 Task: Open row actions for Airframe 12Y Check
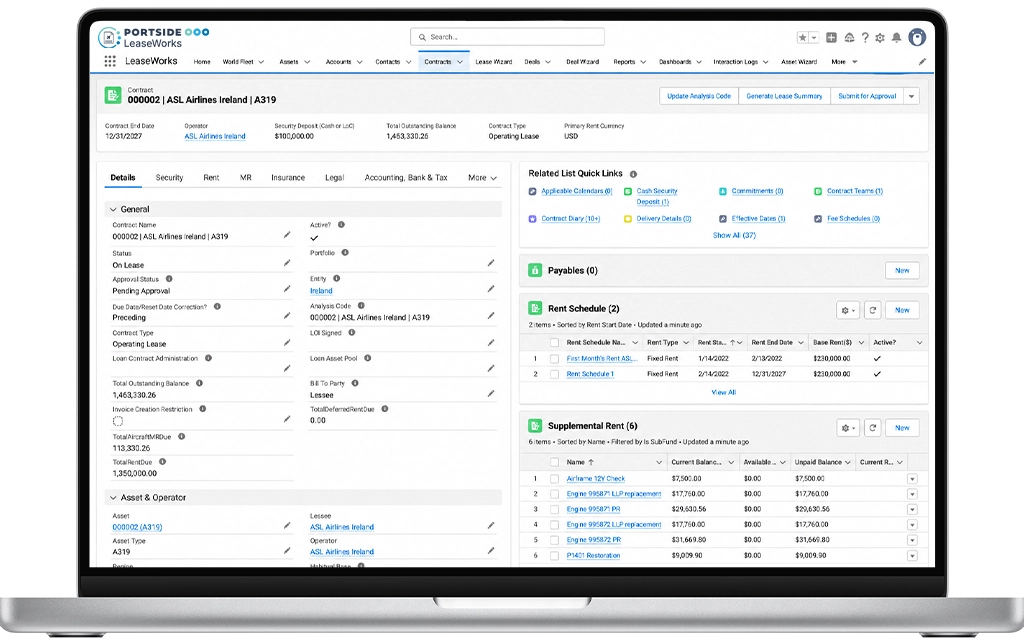(x=912, y=479)
